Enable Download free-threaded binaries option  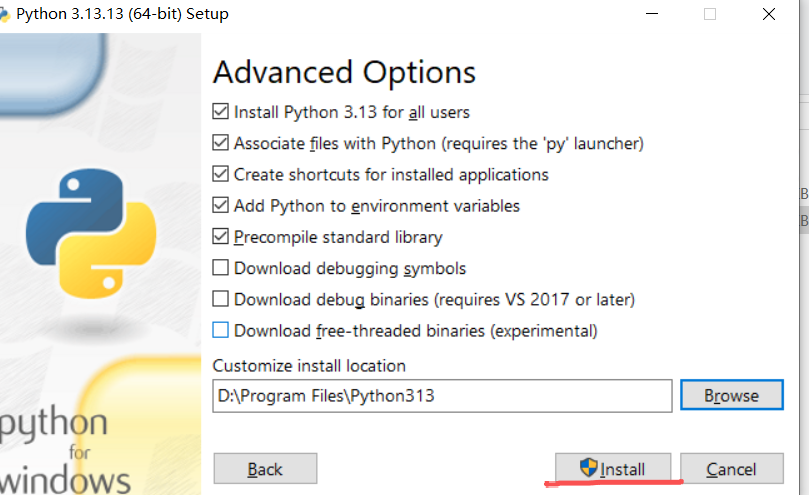pyautogui.click(x=220, y=330)
